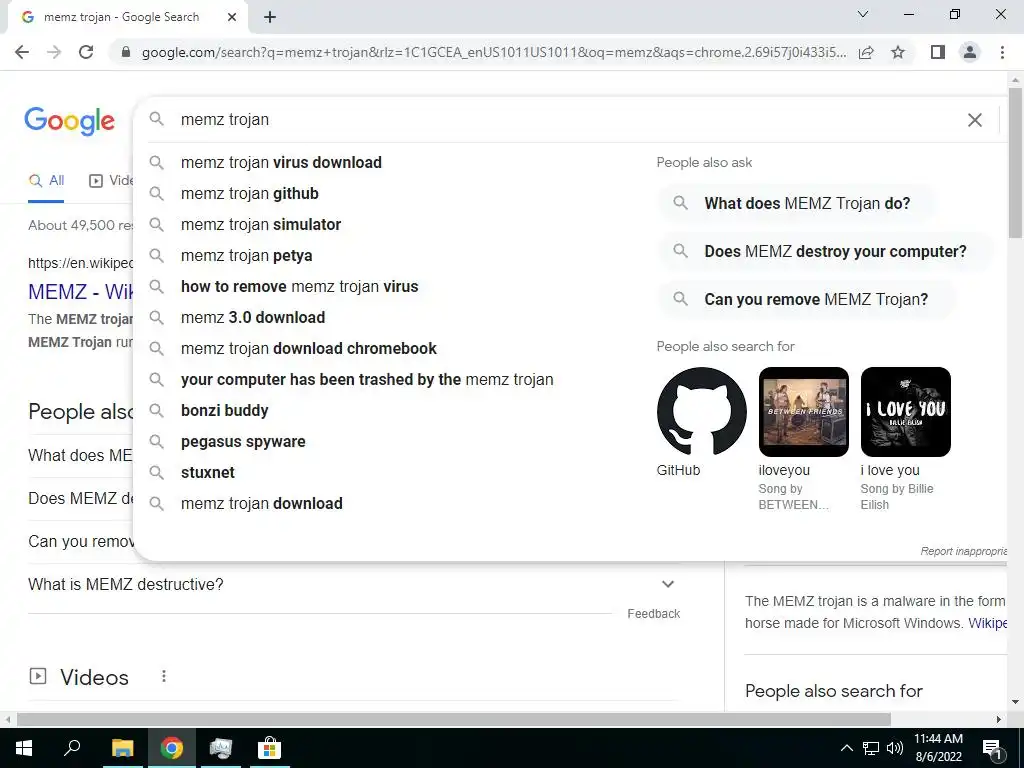Click the Chrome taskbar icon
This screenshot has width=1024, height=768.
click(172, 748)
